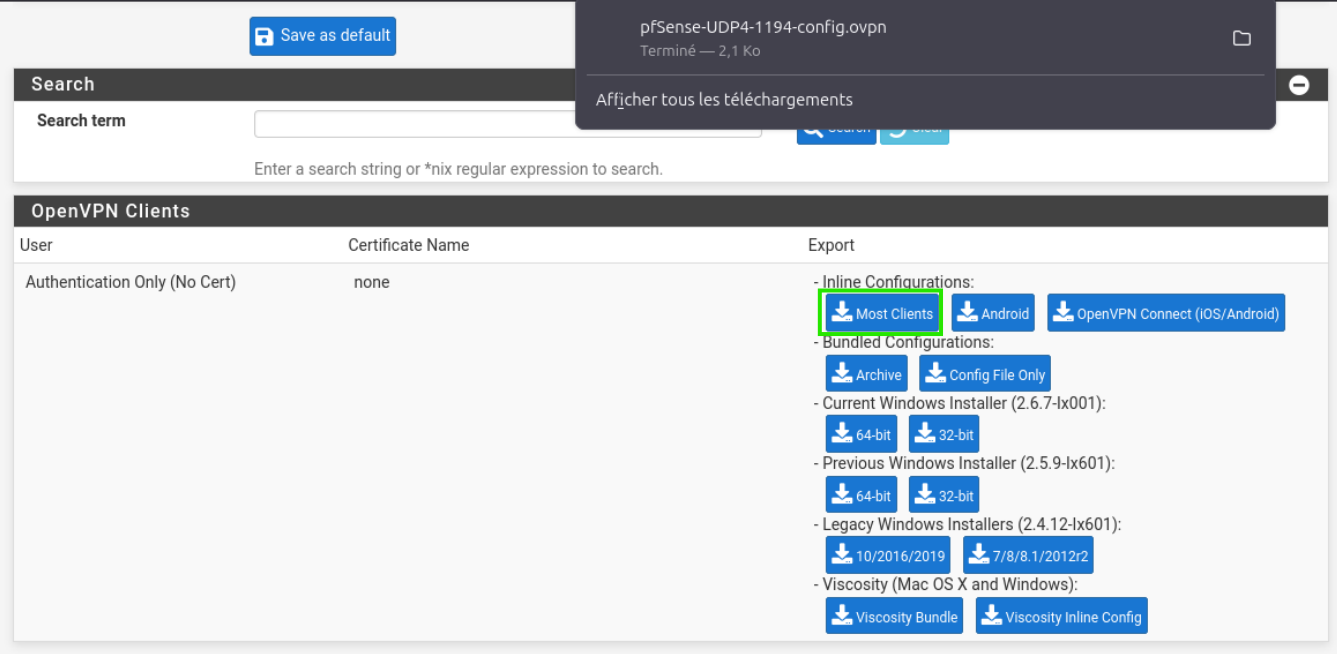The height and width of the screenshot is (654, 1337).
Task: Download legacy 10/2016/2019 Windows installer
Action: tap(887, 556)
